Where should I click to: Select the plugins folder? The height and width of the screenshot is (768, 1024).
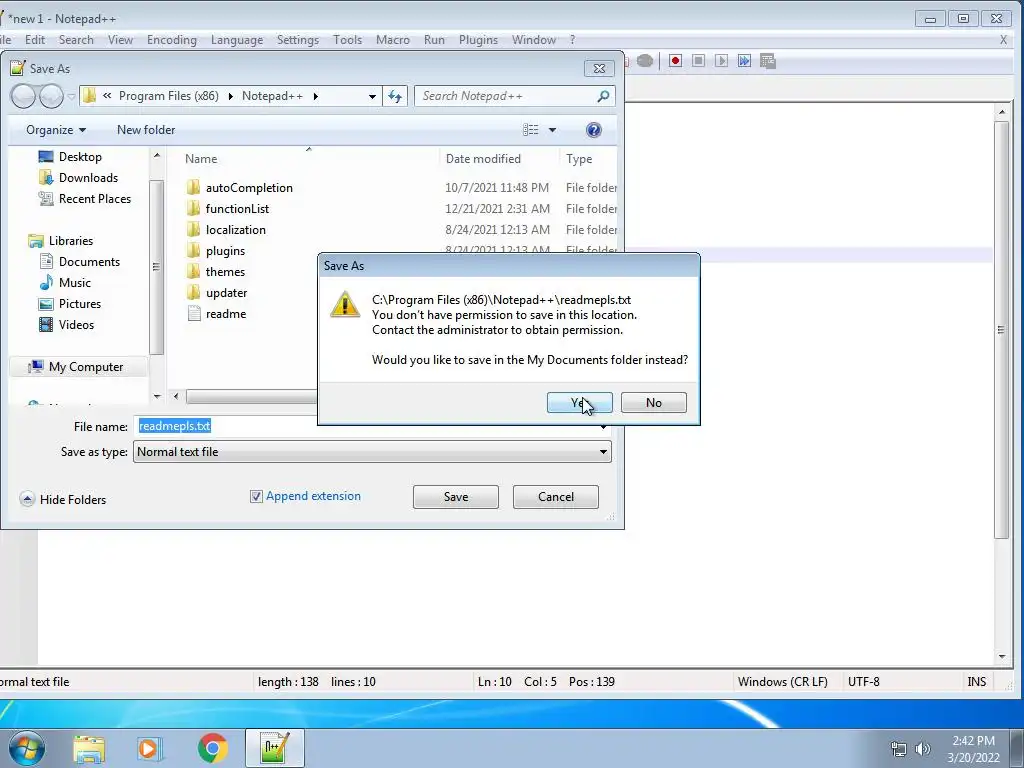225,251
